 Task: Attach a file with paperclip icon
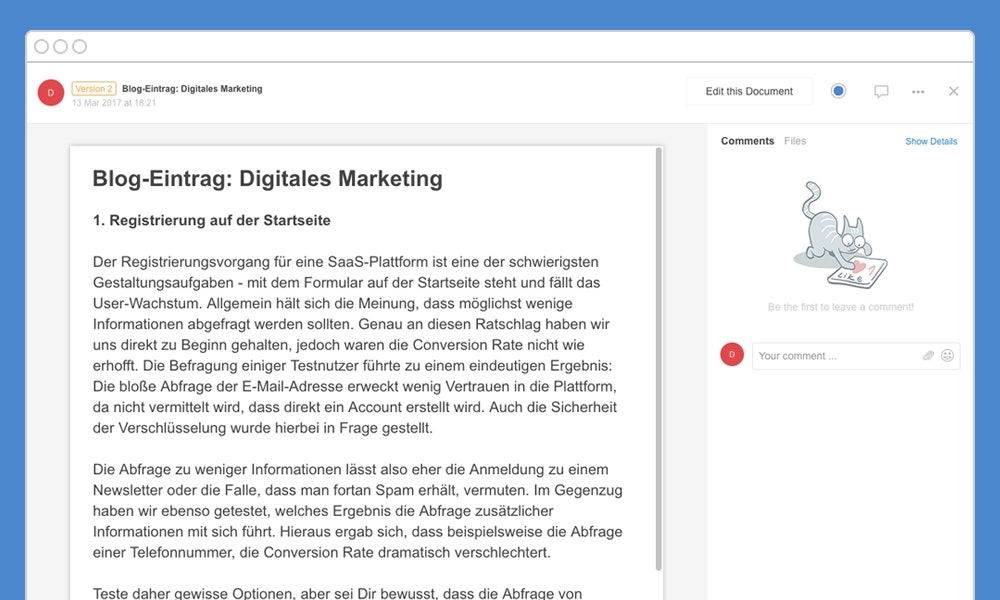point(929,356)
